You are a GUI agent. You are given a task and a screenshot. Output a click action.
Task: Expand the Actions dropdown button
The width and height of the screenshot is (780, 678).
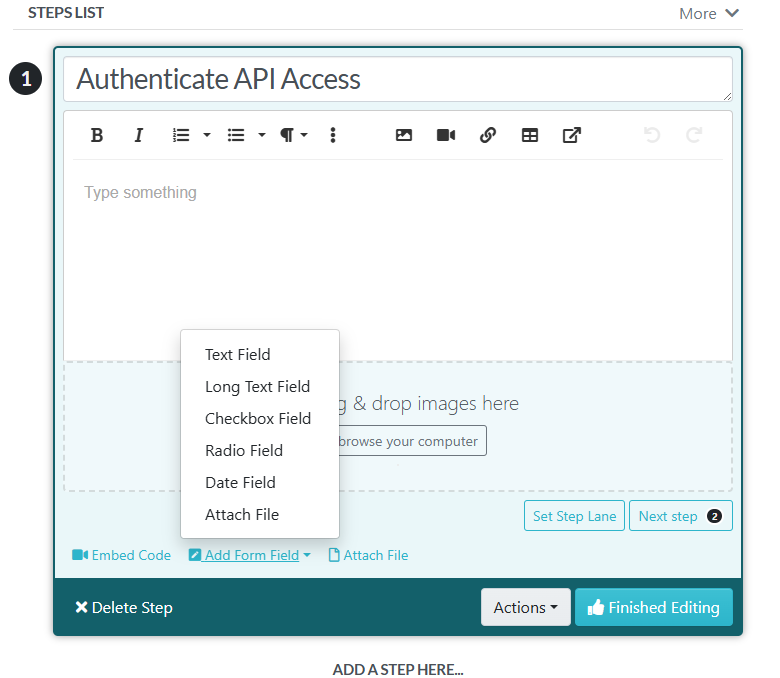[x=525, y=607]
